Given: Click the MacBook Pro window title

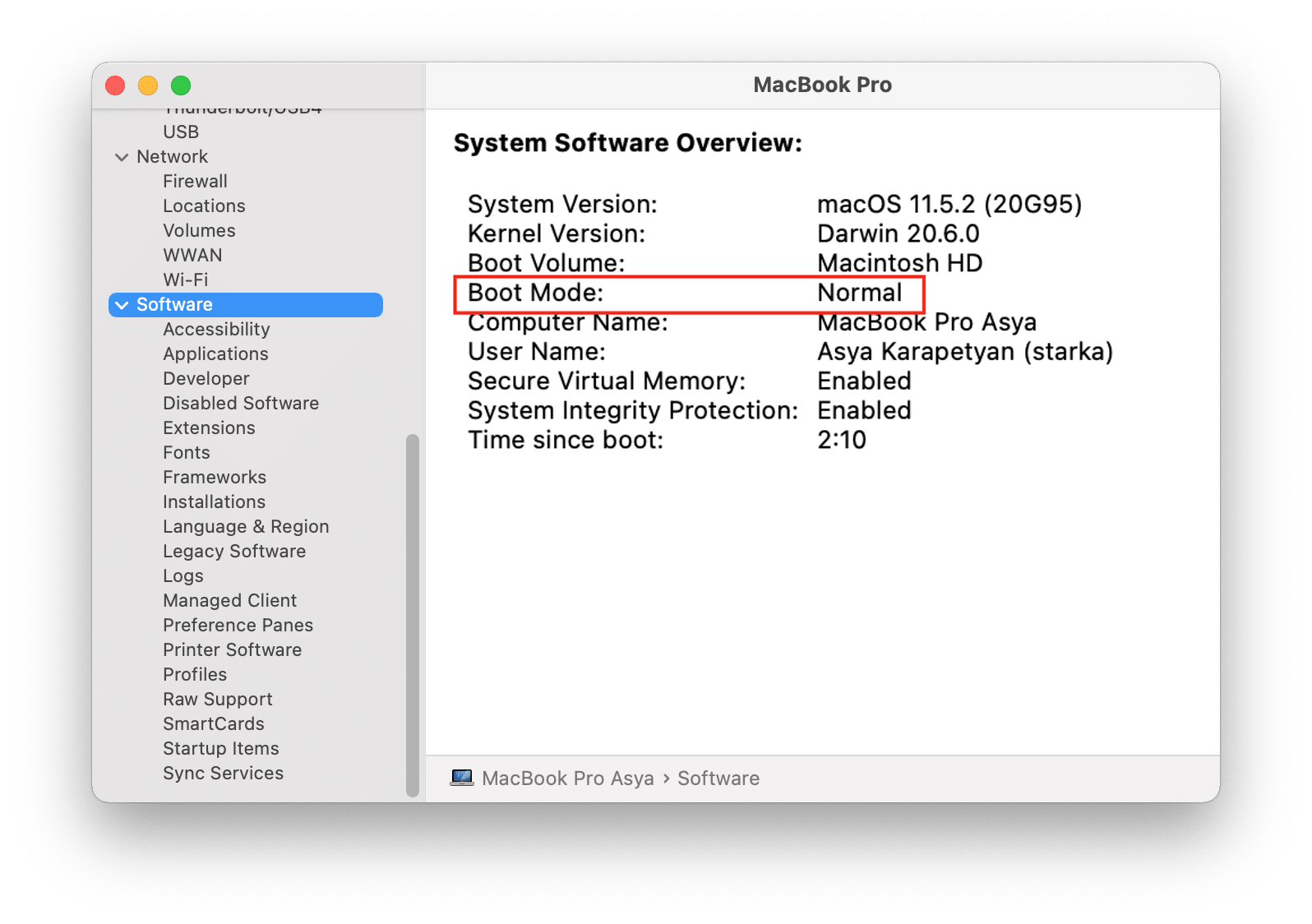Looking at the screenshot, I should click(x=822, y=85).
